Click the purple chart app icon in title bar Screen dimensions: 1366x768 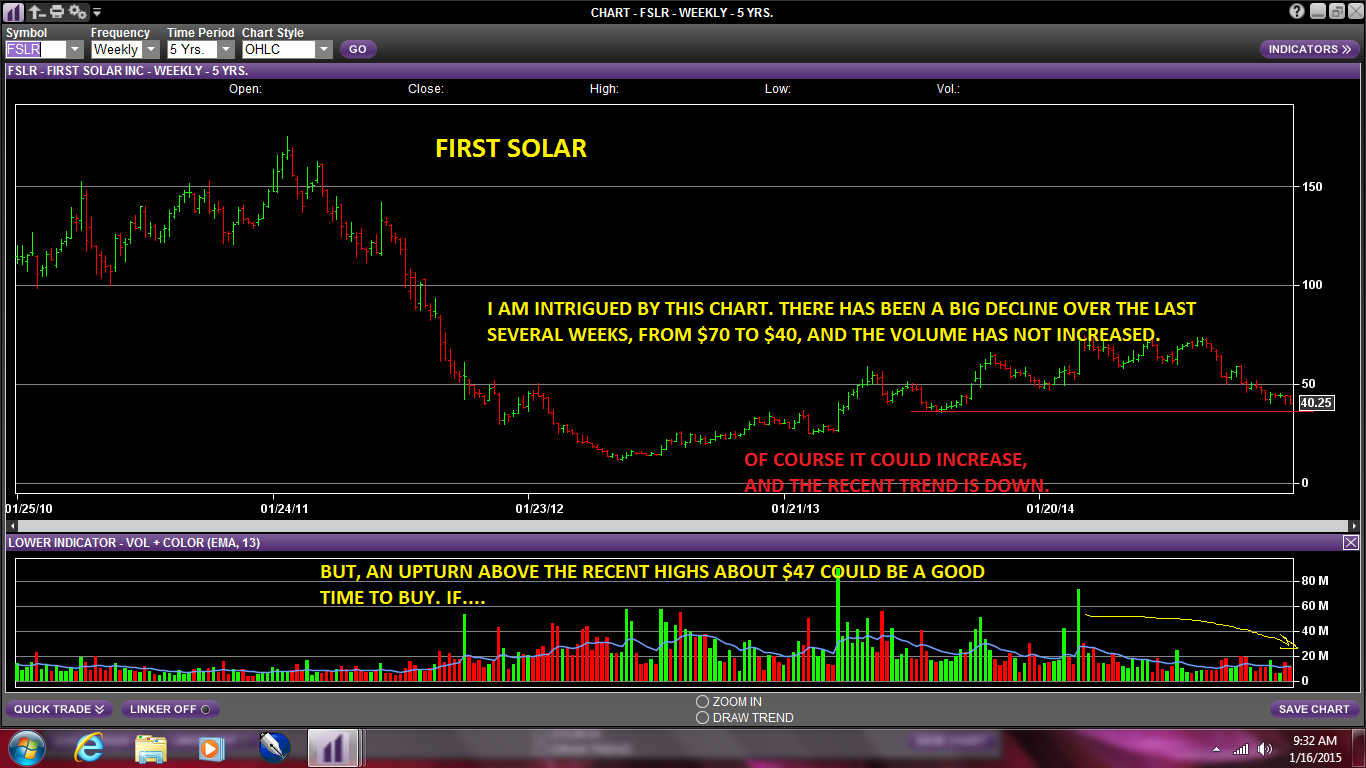(15, 12)
